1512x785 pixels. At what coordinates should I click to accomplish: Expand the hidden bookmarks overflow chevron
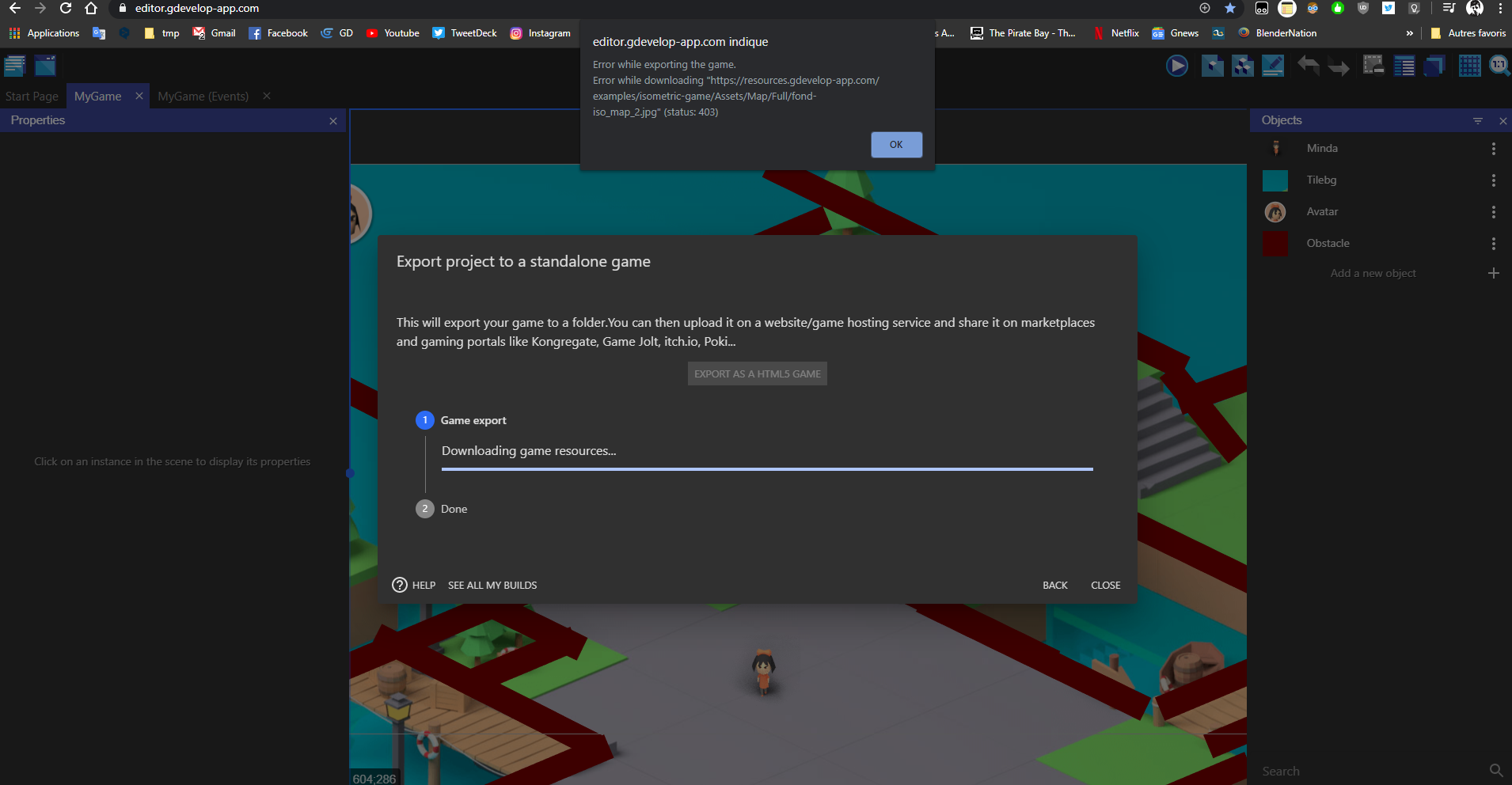(x=1410, y=33)
